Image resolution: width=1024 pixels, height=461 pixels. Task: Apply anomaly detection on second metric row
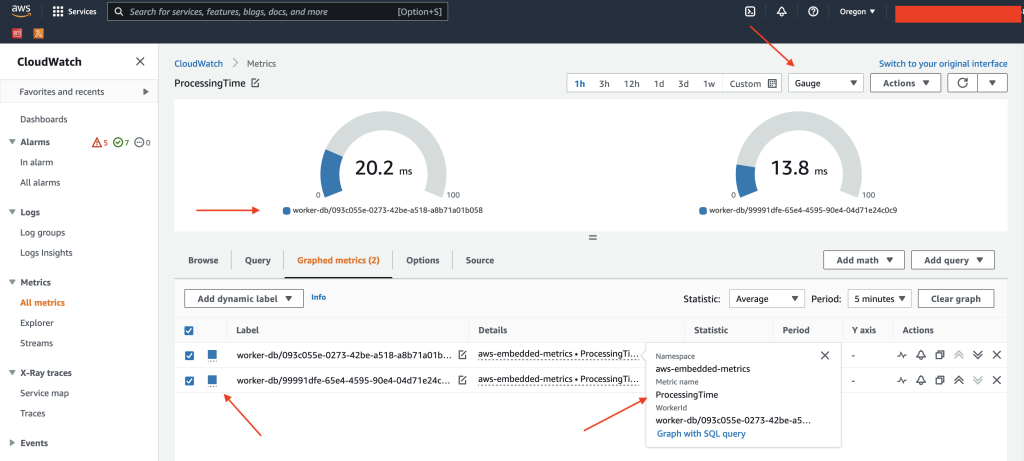[x=902, y=380]
